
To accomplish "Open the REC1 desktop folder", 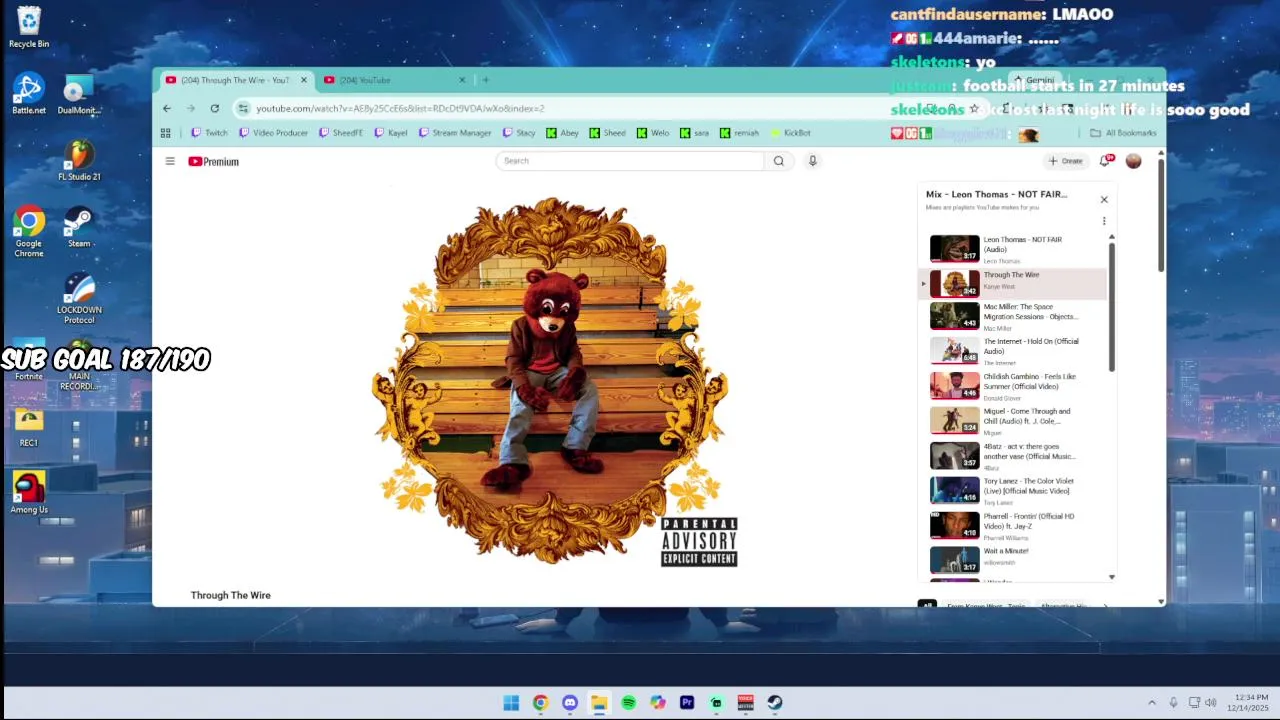I will (x=29, y=428).
